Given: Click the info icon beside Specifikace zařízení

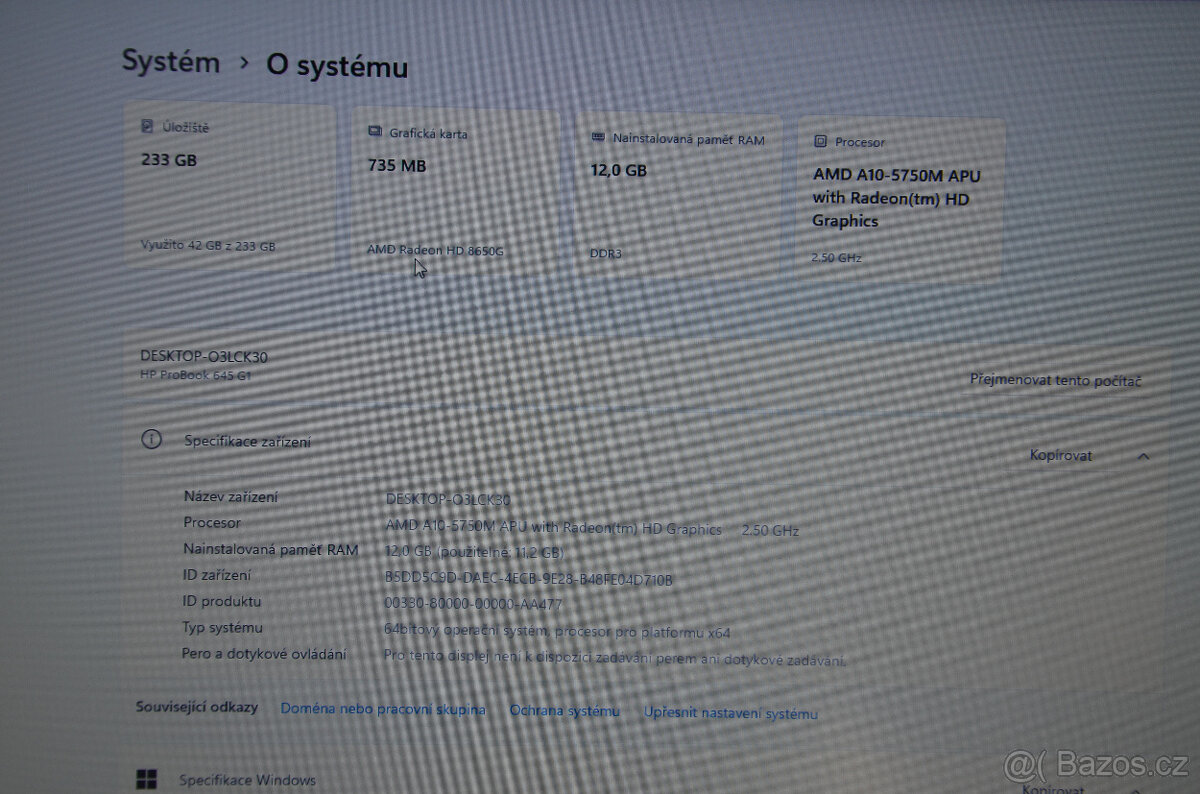Looking at the screenshot, I should tap(150, 439).
